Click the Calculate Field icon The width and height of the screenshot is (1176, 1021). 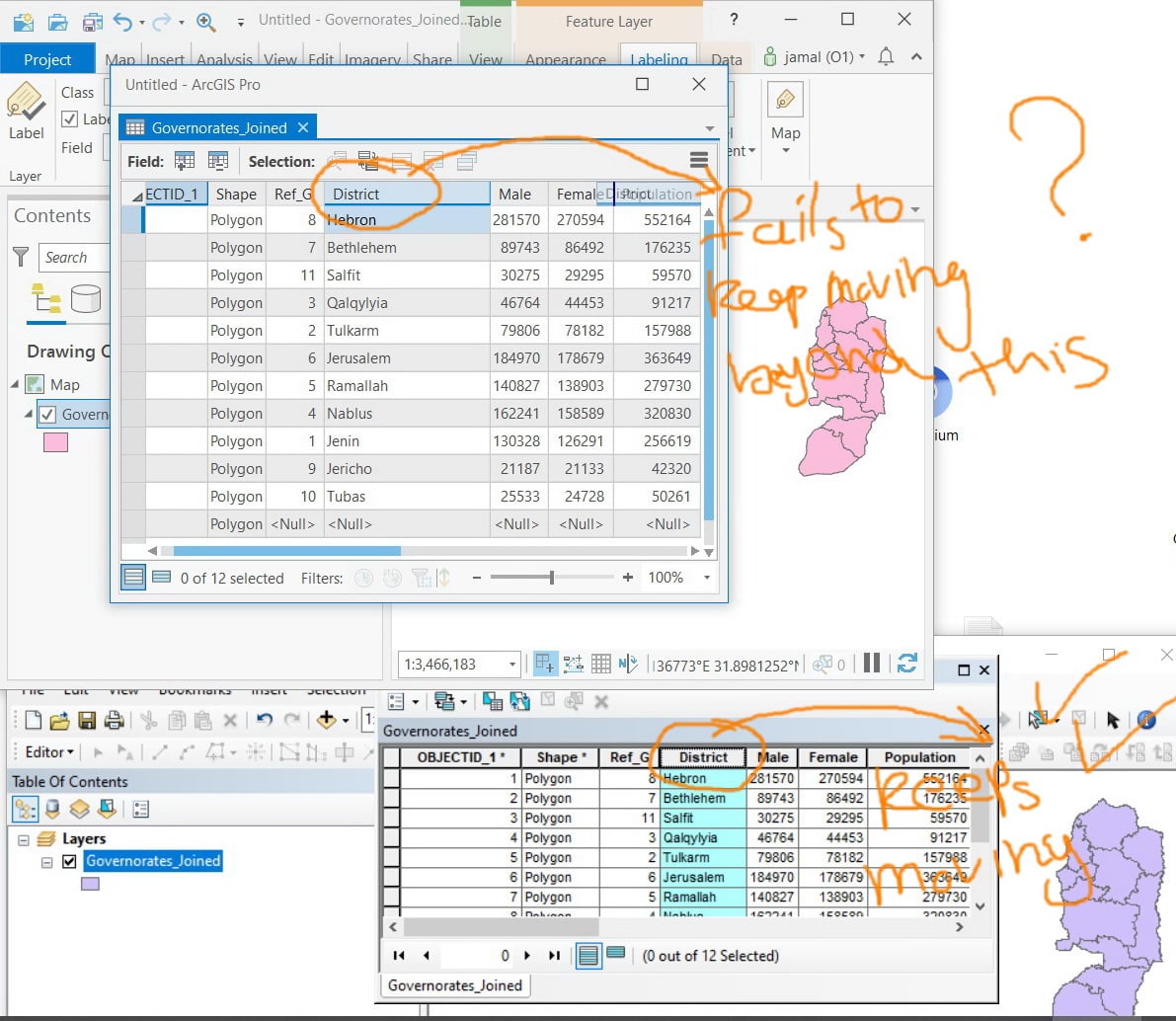[218, 161]
